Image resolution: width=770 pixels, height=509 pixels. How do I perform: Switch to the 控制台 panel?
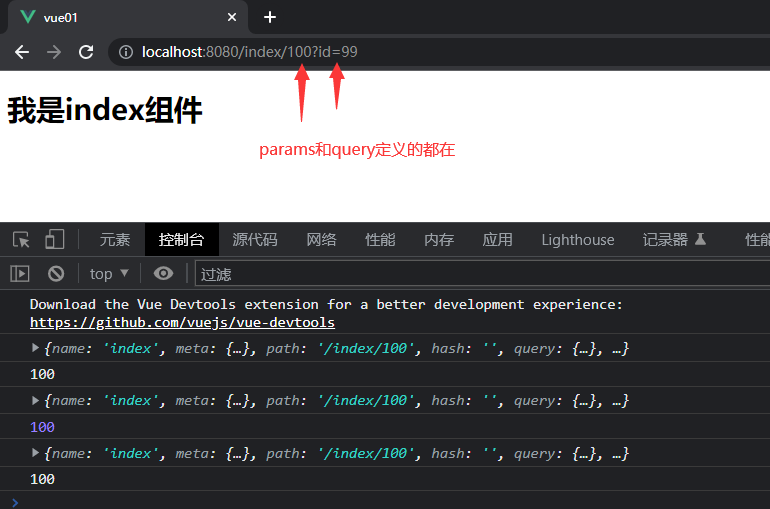pyautogui.click(x=181, y=240)
